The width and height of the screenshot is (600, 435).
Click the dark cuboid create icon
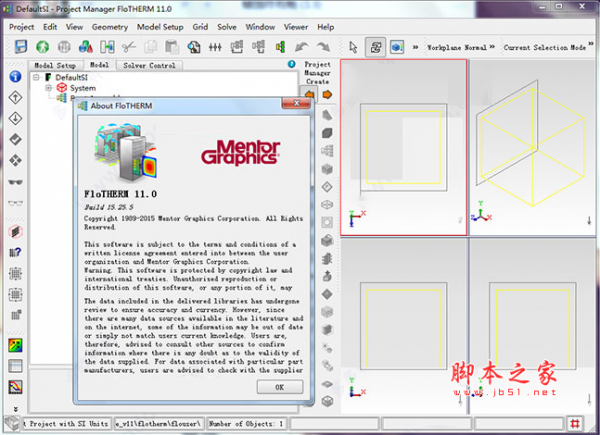pyautogui.click(x=327, y=133)
